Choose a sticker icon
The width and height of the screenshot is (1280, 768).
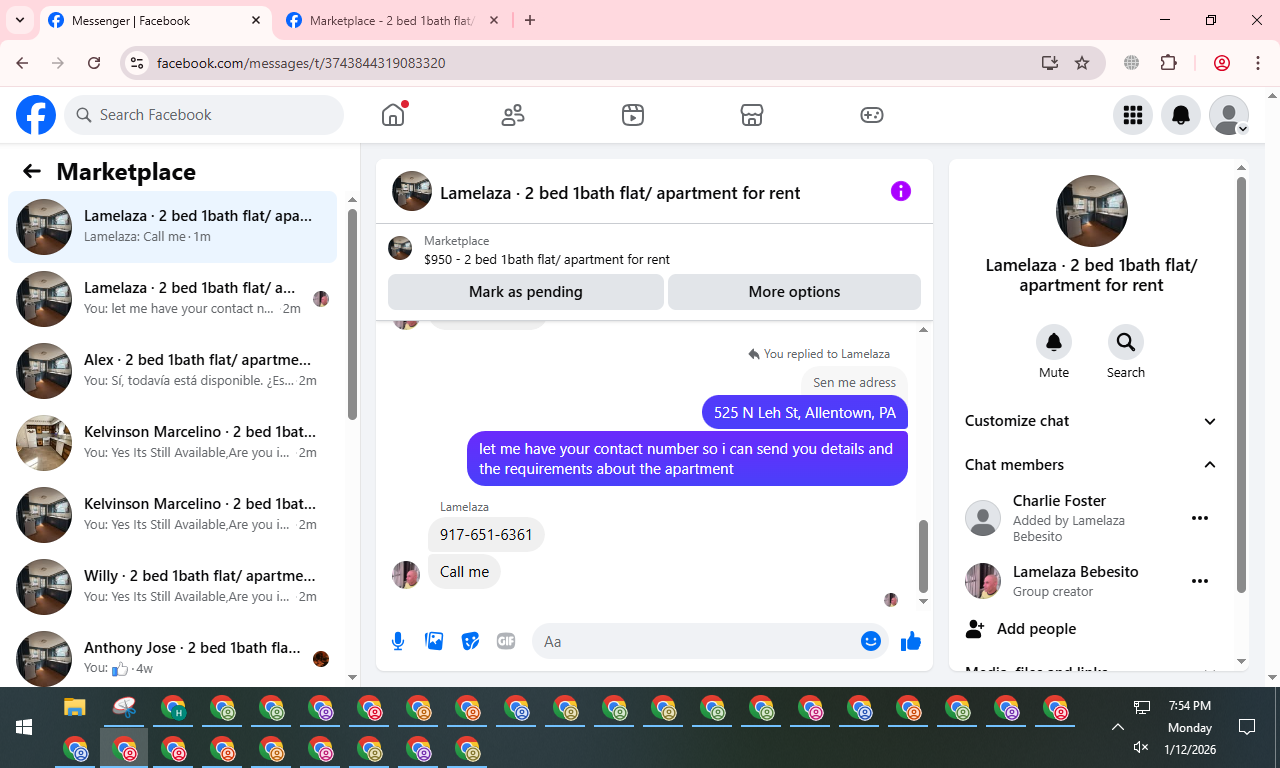(470, 641)
